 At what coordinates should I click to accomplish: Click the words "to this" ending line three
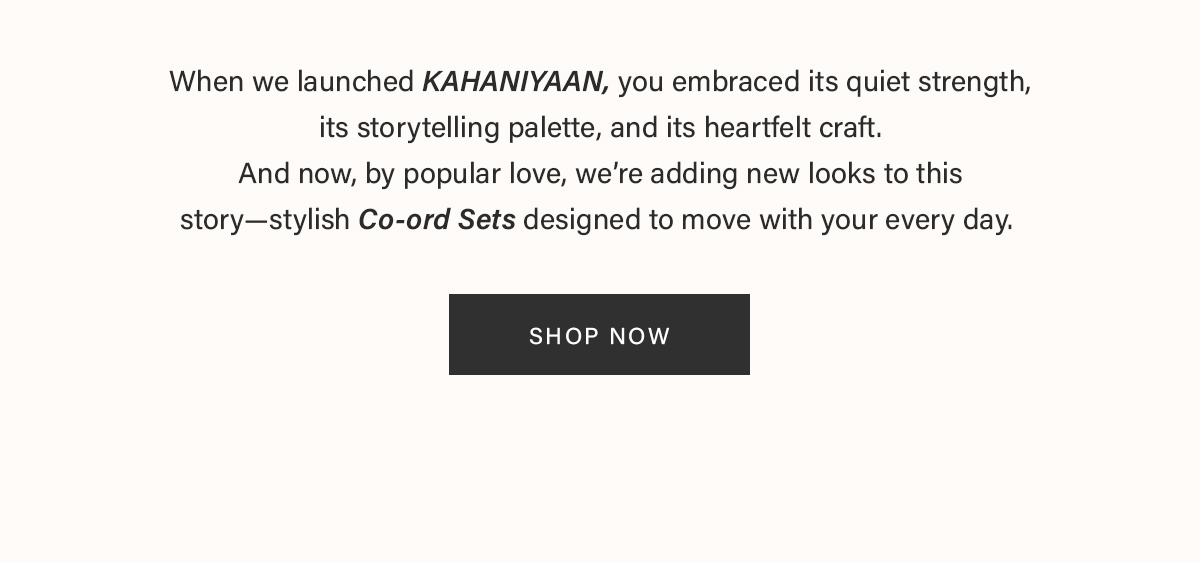(x=925, y=175)
